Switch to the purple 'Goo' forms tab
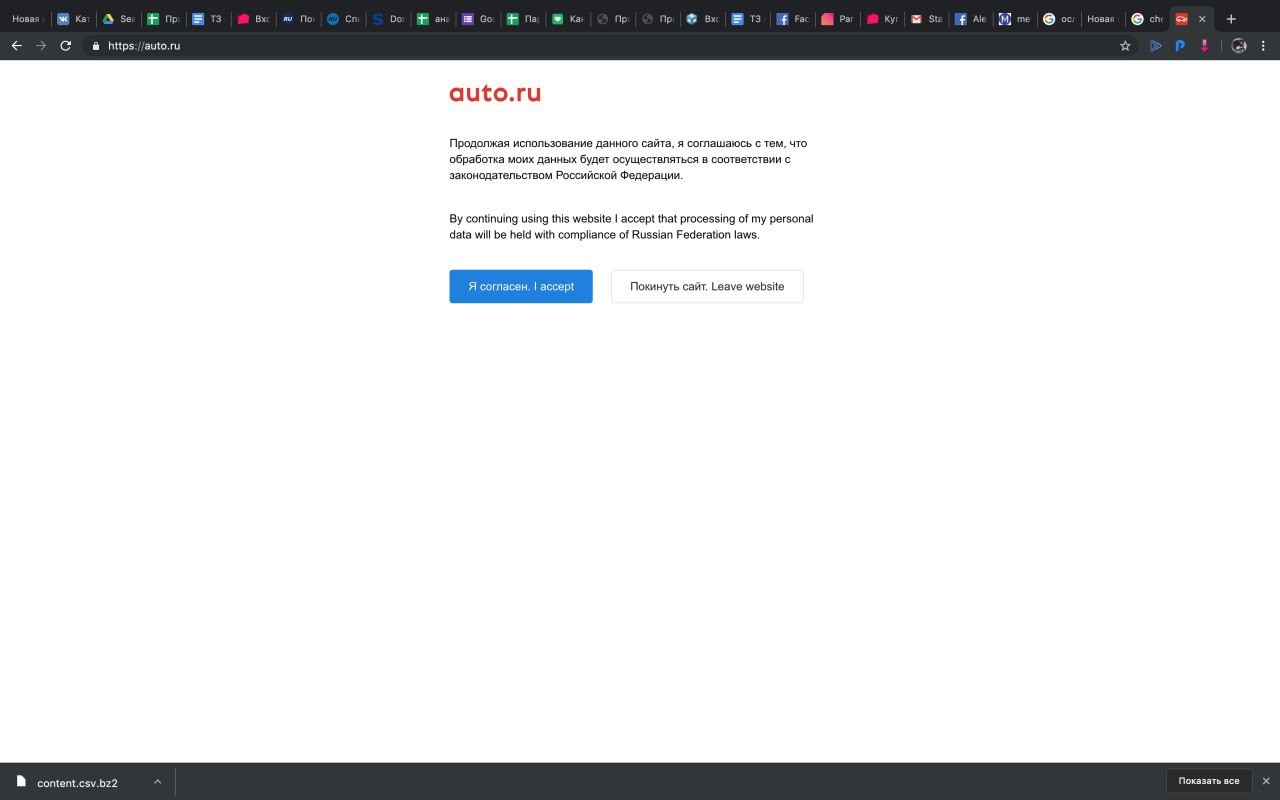 [478, 19]
